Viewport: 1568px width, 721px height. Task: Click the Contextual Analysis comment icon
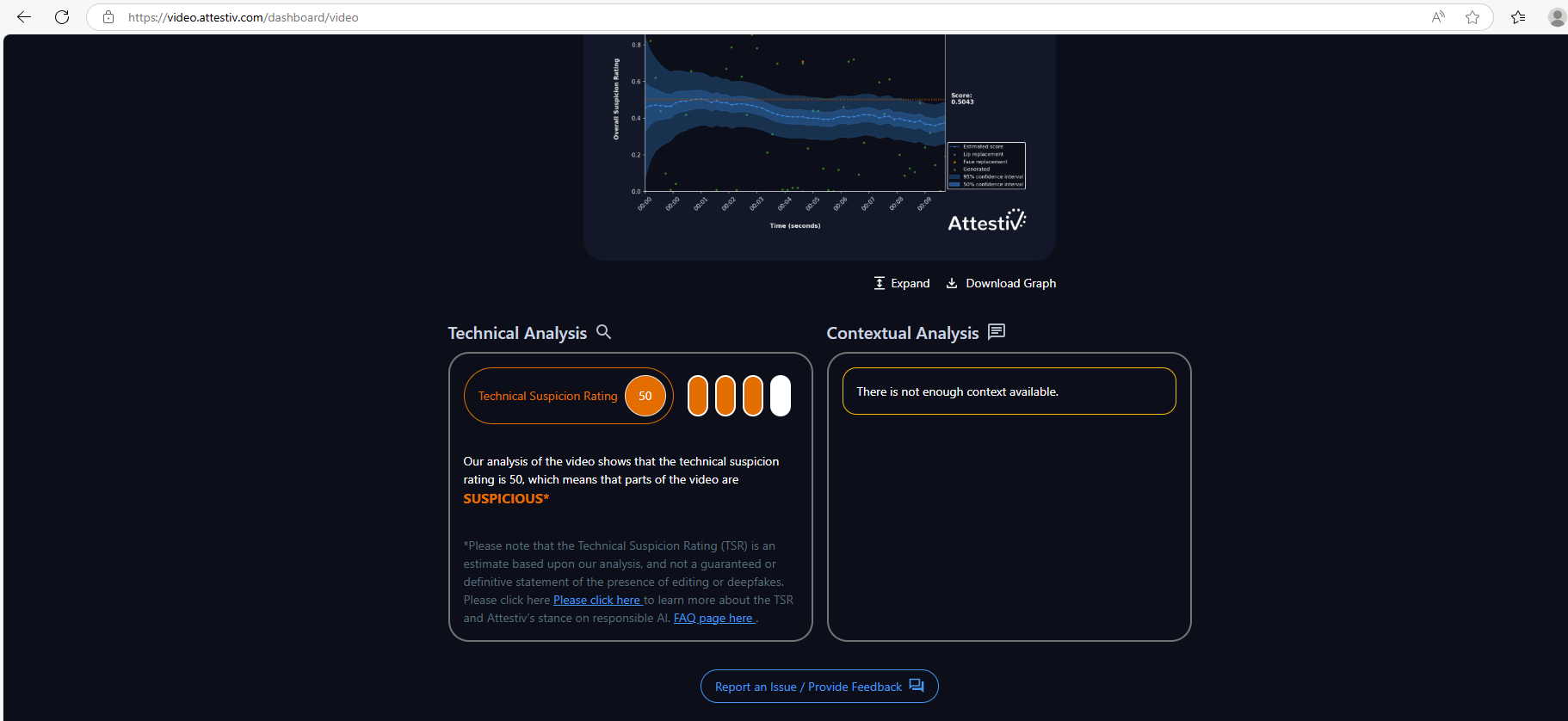coord(997,332)
